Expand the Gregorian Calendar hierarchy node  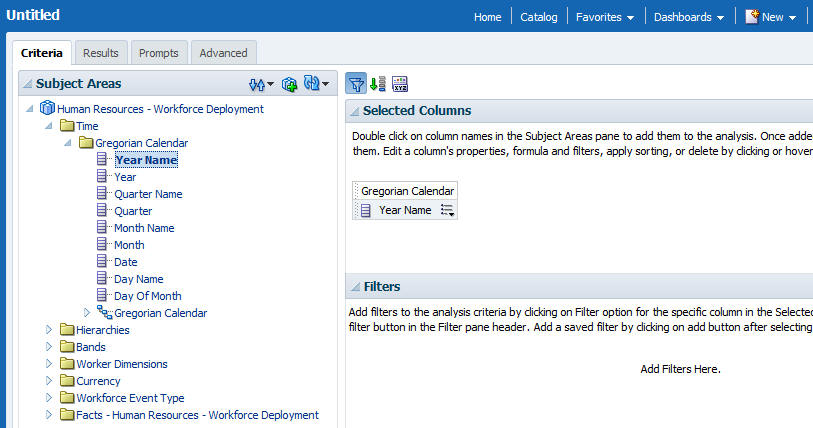(x=87, y=312)
